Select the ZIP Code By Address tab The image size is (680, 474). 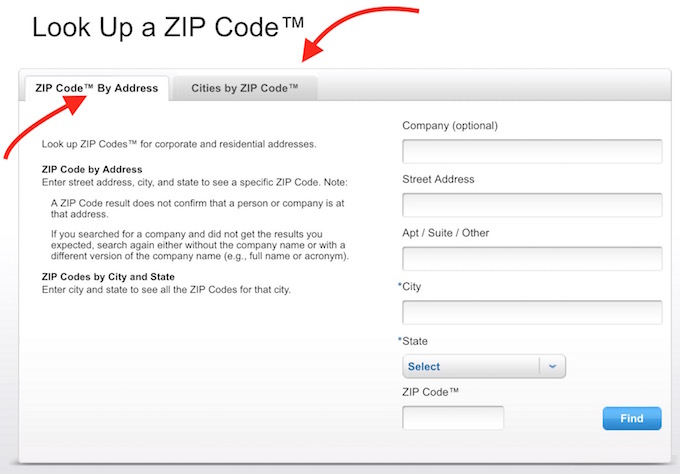point(96,88)
